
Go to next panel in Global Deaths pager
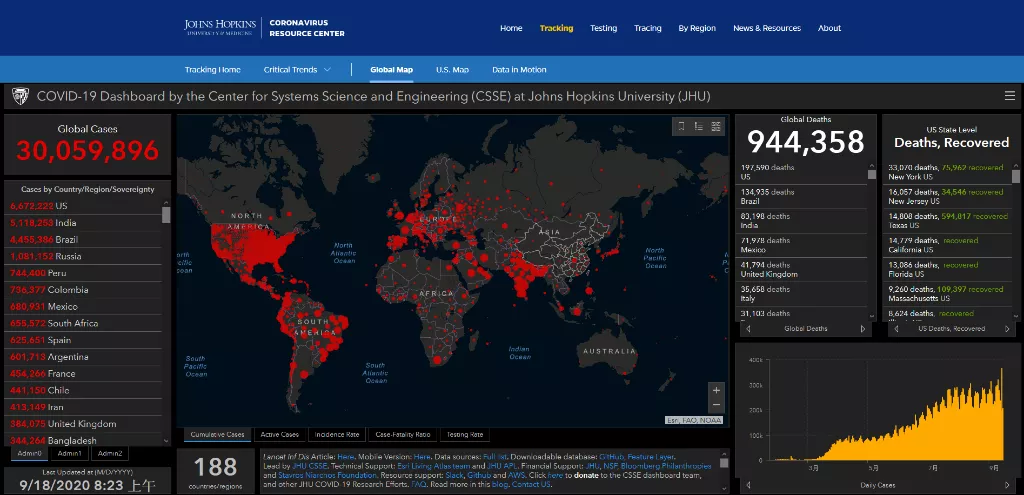coord(863,329)
